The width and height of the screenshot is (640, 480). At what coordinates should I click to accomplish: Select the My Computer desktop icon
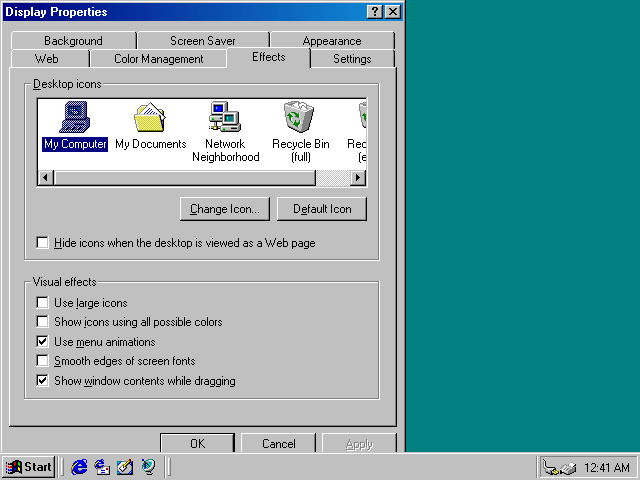(75, 126)
